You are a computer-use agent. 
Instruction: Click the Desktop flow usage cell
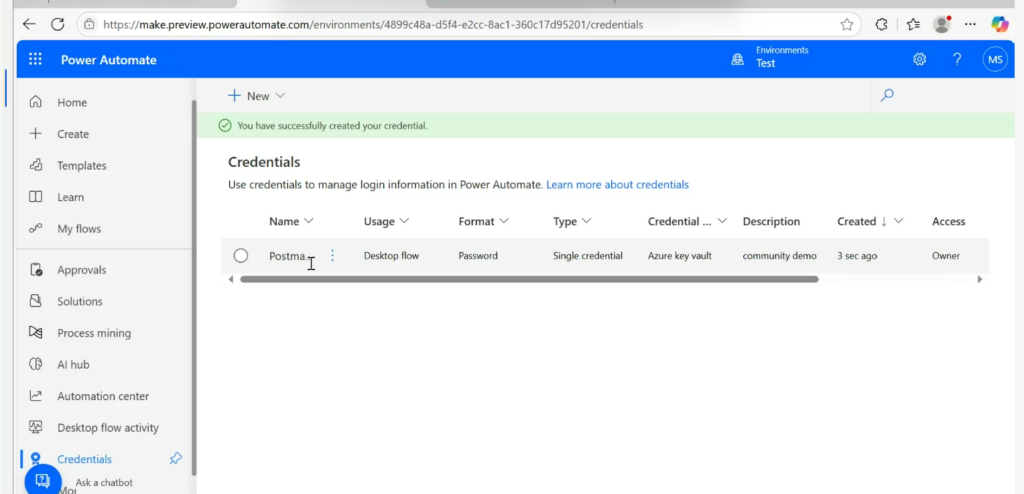391,256
